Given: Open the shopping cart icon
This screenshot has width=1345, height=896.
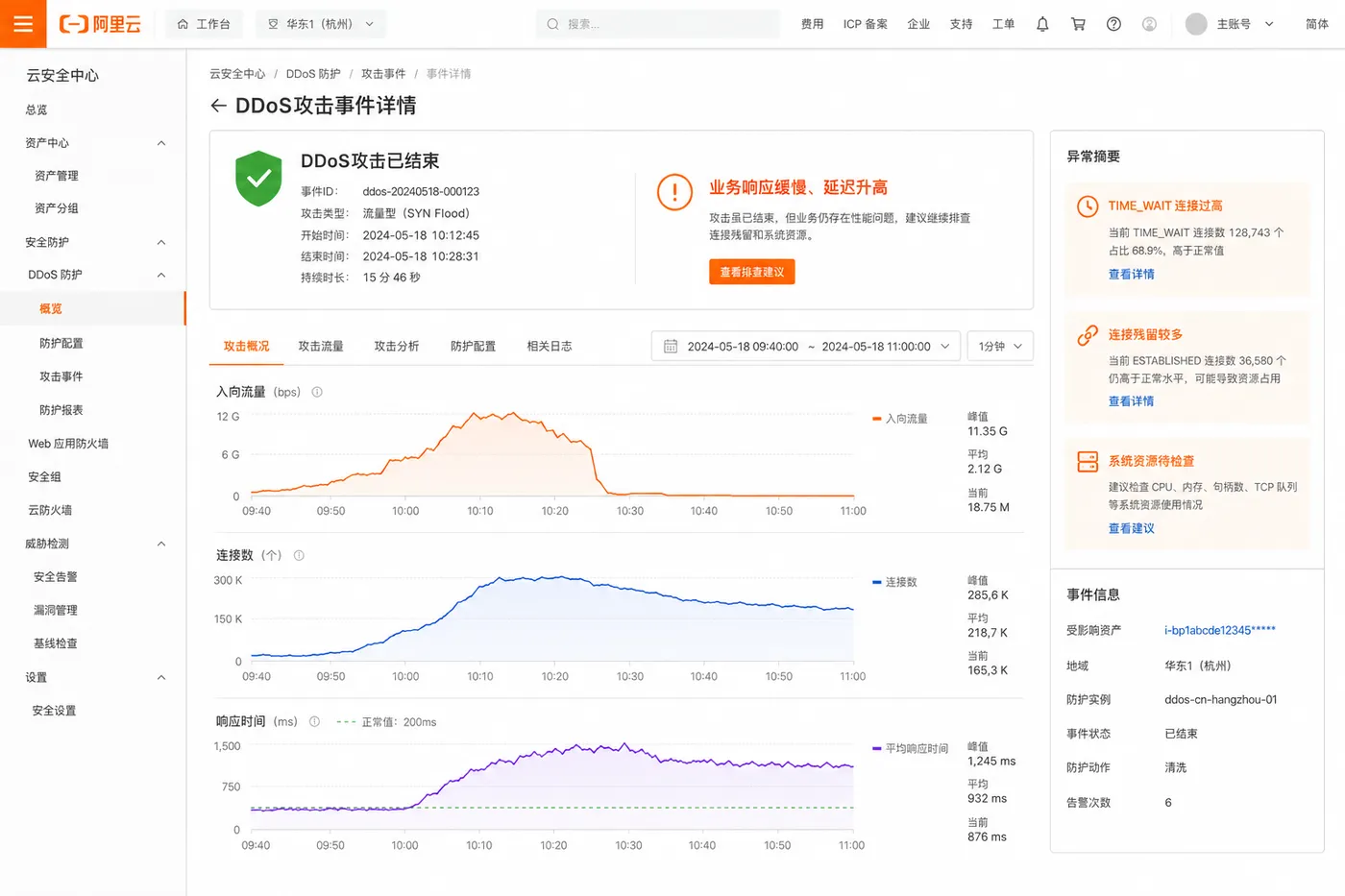Looking at the screenshot, I should [1078, 24].
